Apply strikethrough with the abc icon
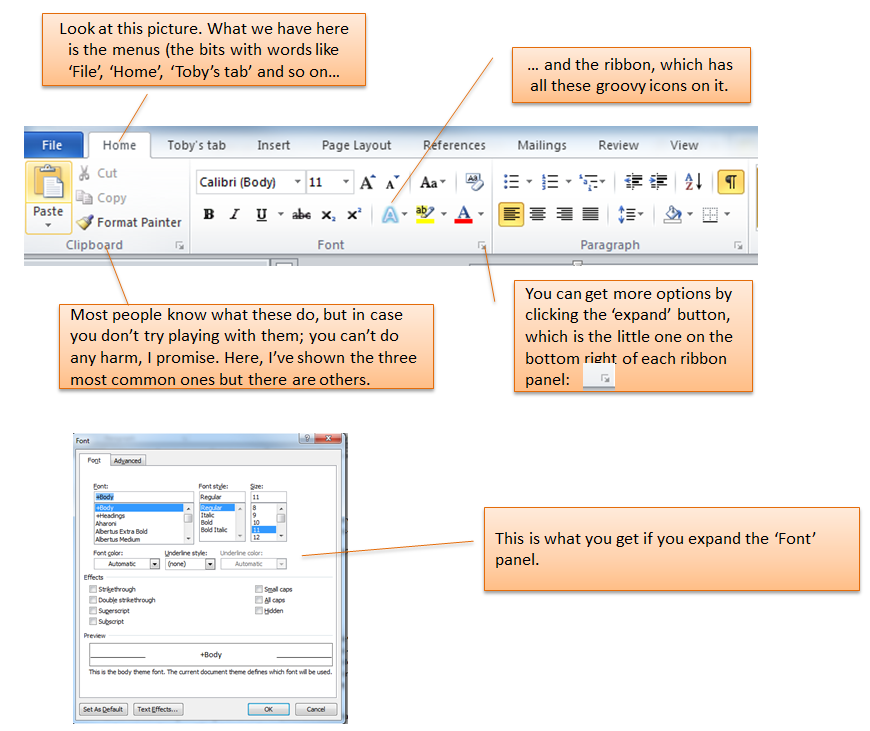This screenshot has height=731, width=870. pyautogui.click(x=301, y=214)
